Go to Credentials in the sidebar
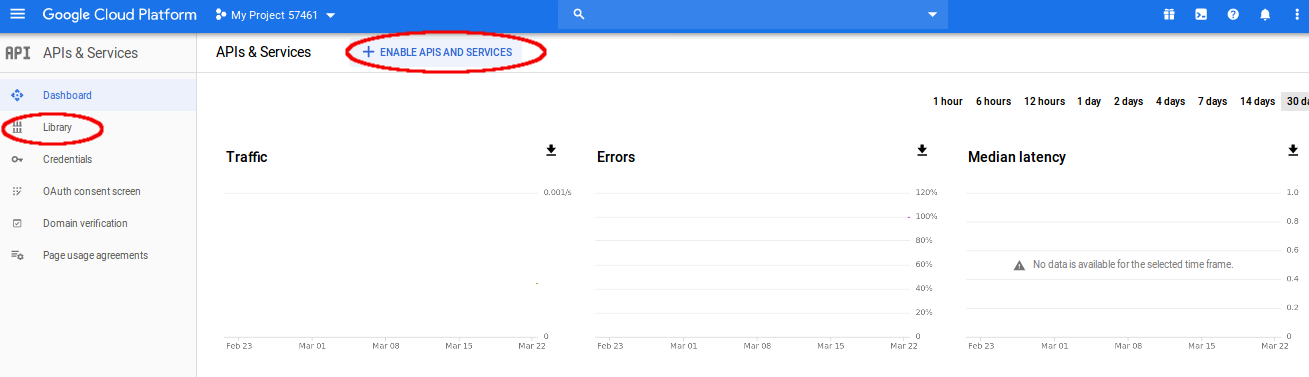Image resolution: width=1309 pixels, height=377 pixels. 98,159
